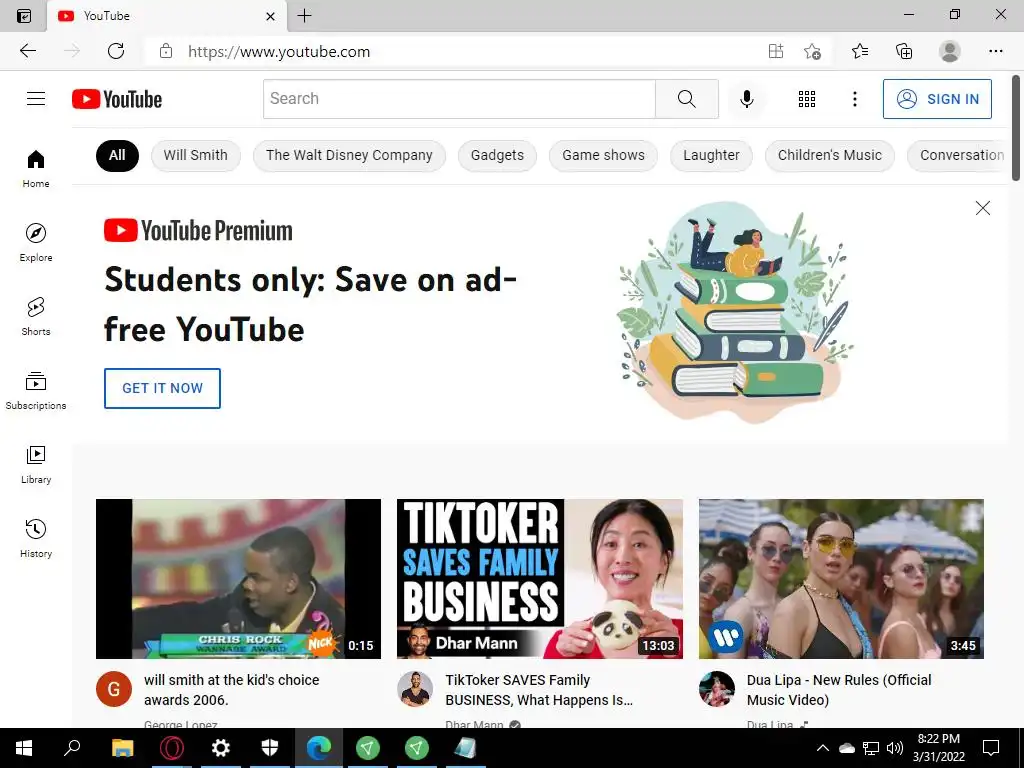The height and width of the screenshot is (768, 1024).
Task: Click the browser address bar URL
Action: (279, 52)
